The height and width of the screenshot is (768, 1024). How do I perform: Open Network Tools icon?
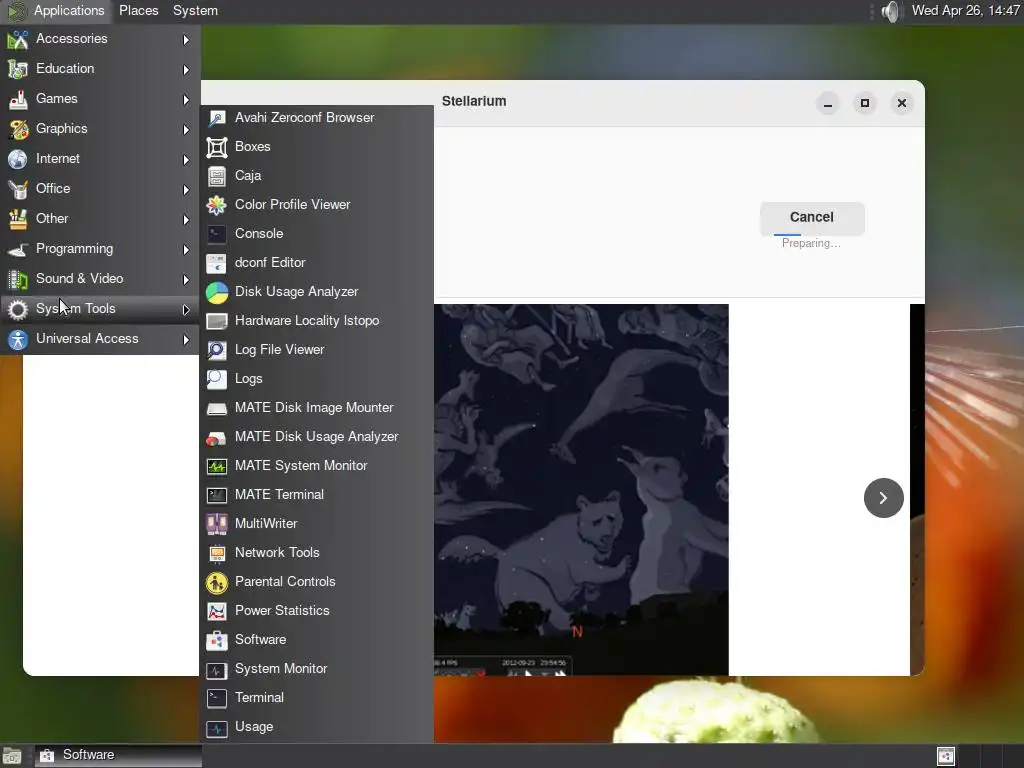pos(216,552)
